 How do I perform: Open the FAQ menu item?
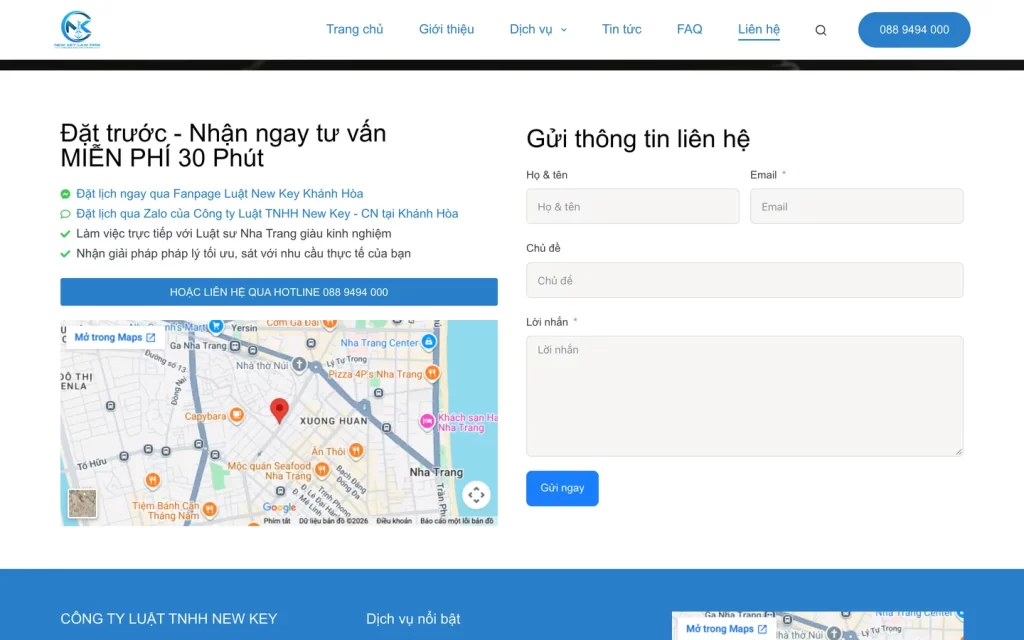click(x=690, y=29)
